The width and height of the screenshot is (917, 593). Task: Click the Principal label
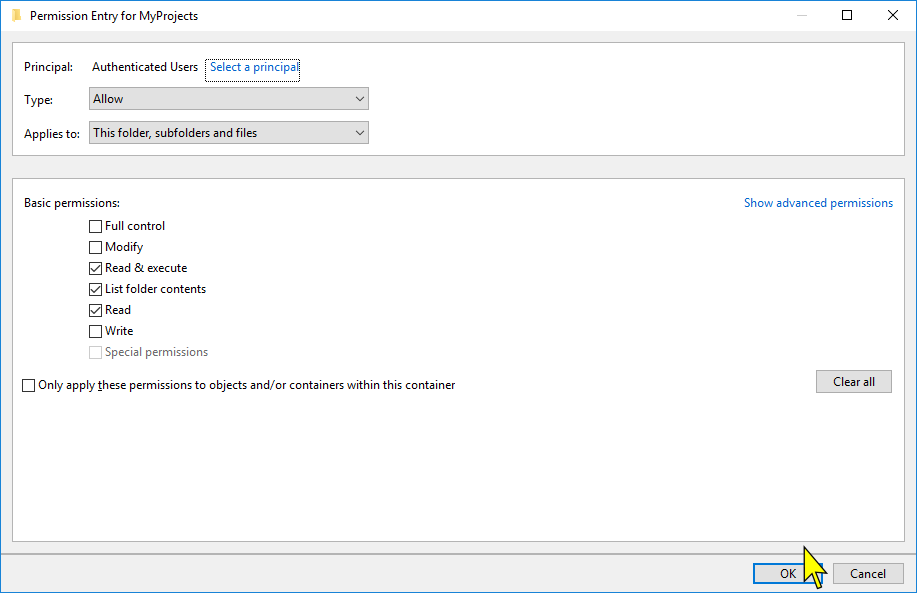coord(49,67)
